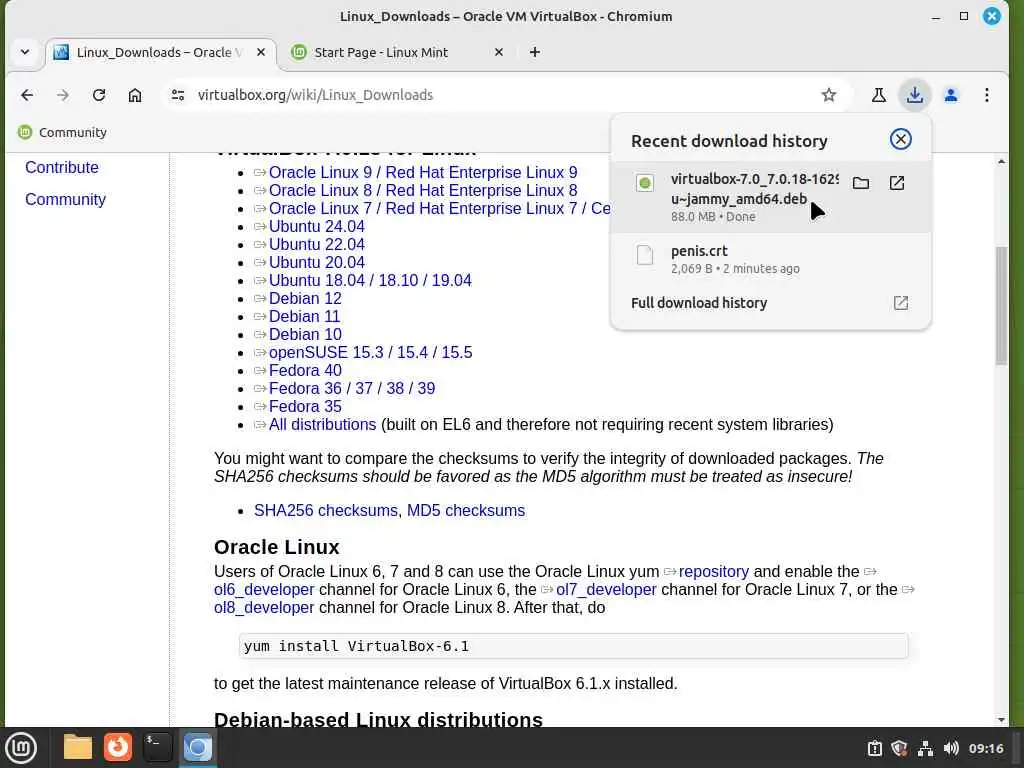Open full download history external link icon
This screenshot has width=1024, height=768.
click(x=901, y=303)
